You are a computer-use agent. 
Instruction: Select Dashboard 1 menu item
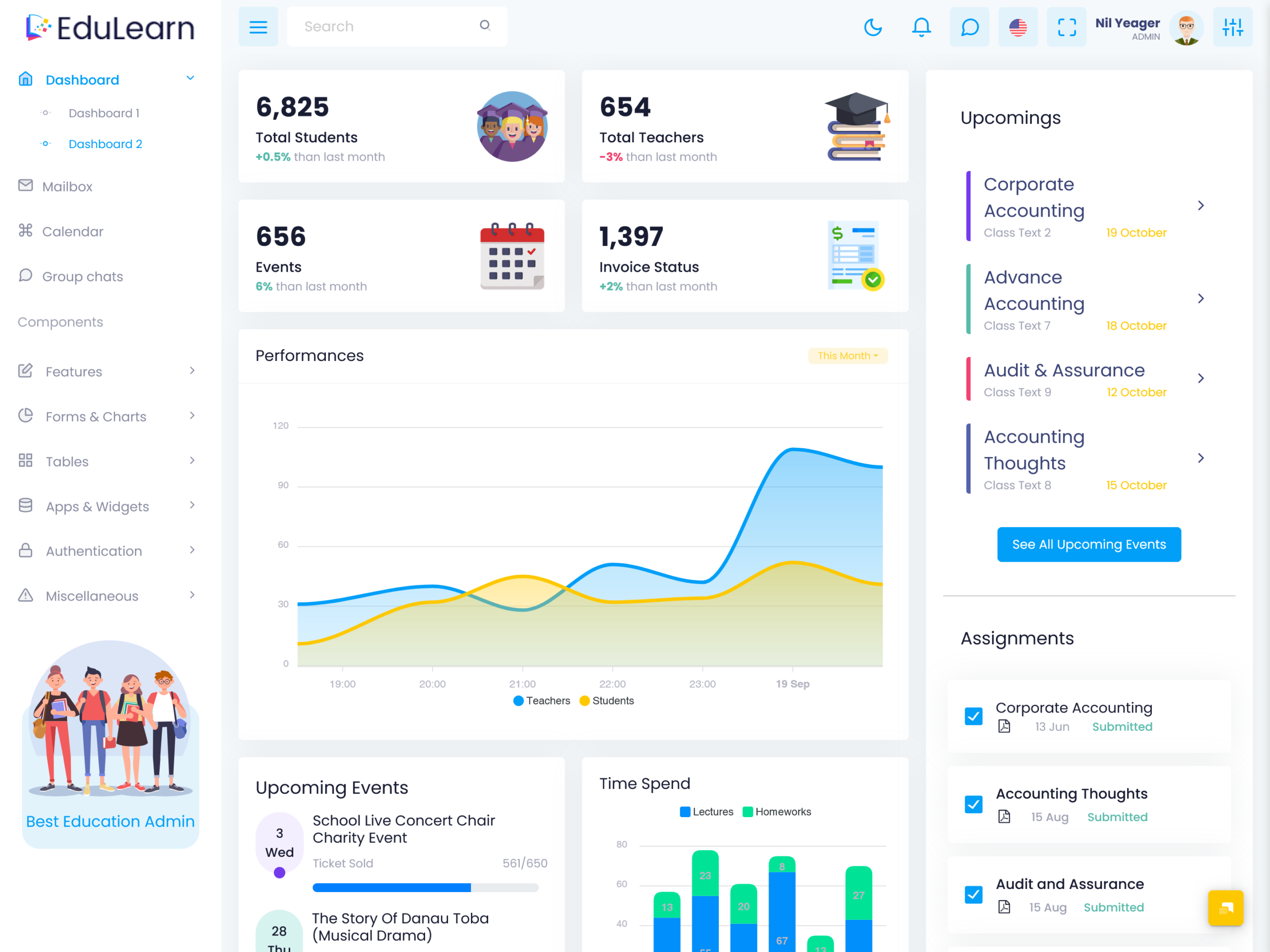tap(104, 113)
